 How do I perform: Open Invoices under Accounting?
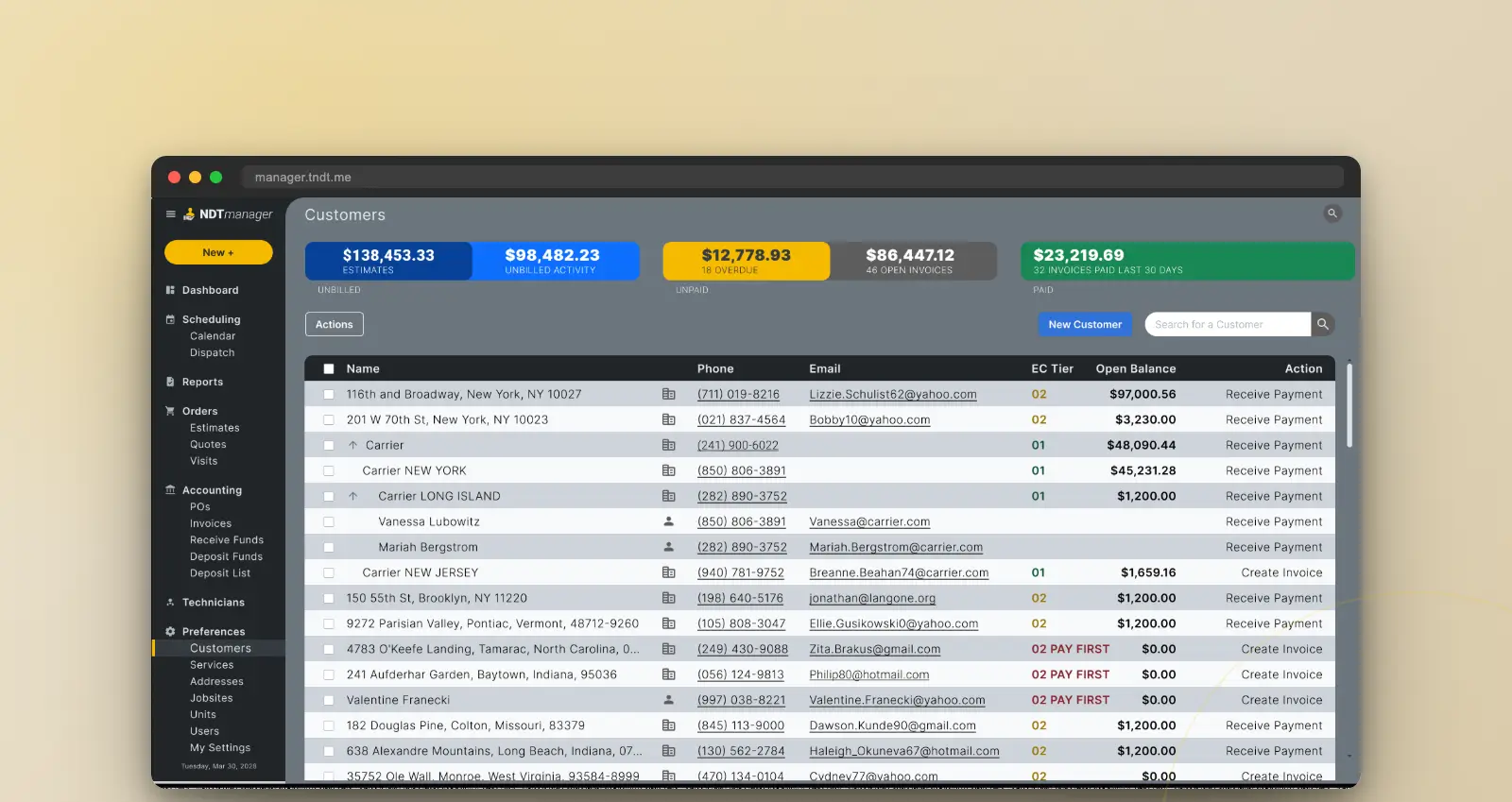[x=211, y=523]
